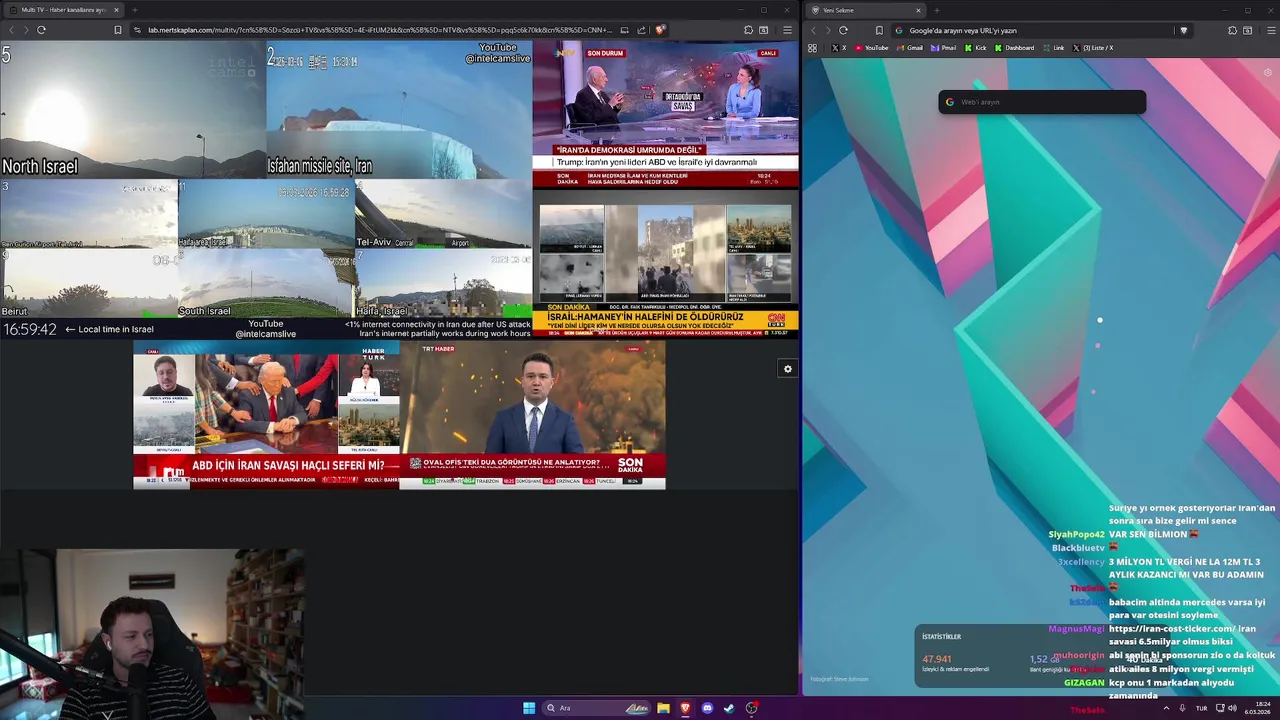Select the NTV news stream
The image size is (1280, 720).
[665, 115]
